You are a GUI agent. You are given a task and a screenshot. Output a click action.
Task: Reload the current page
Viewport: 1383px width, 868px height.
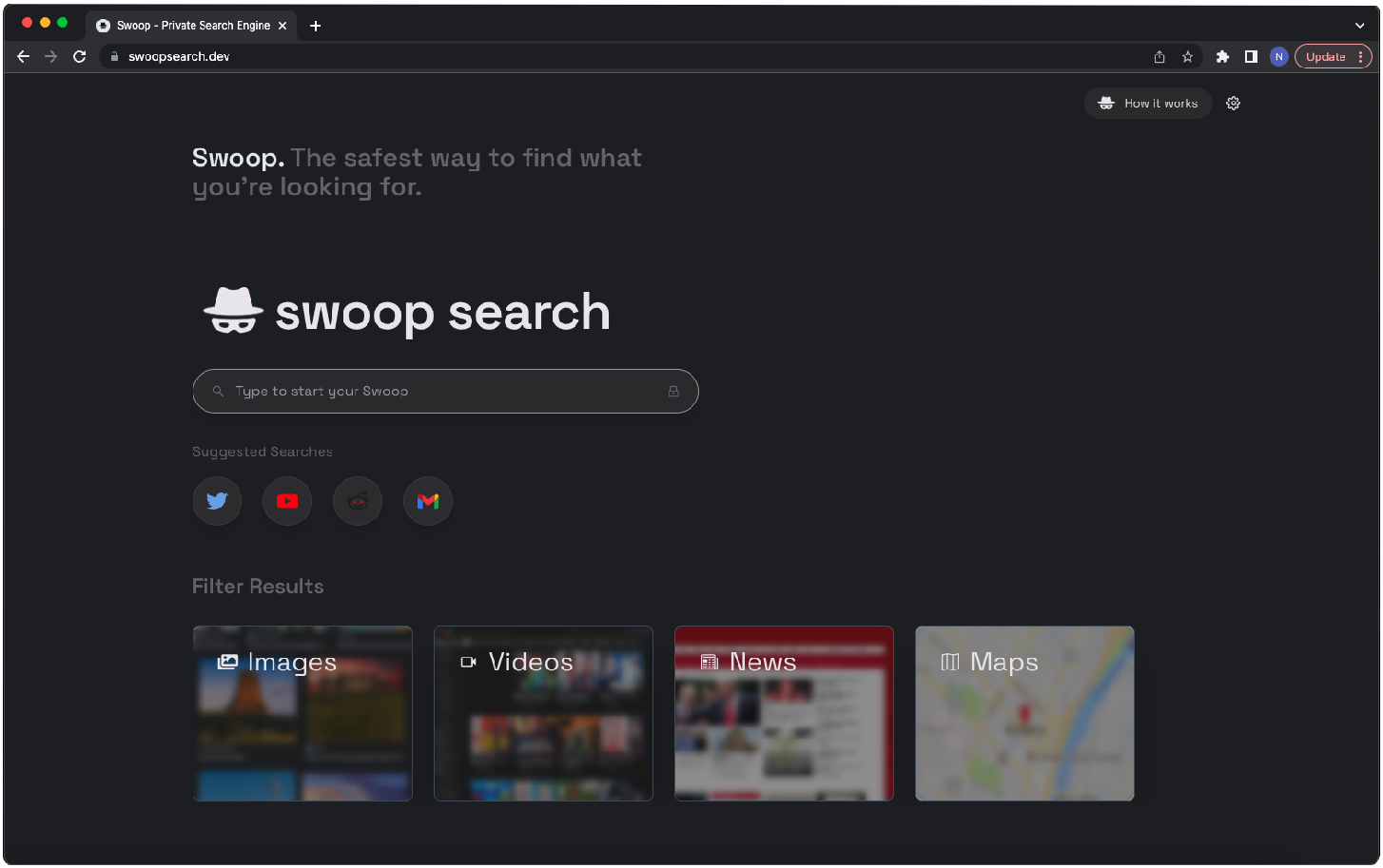click(80, 57)
